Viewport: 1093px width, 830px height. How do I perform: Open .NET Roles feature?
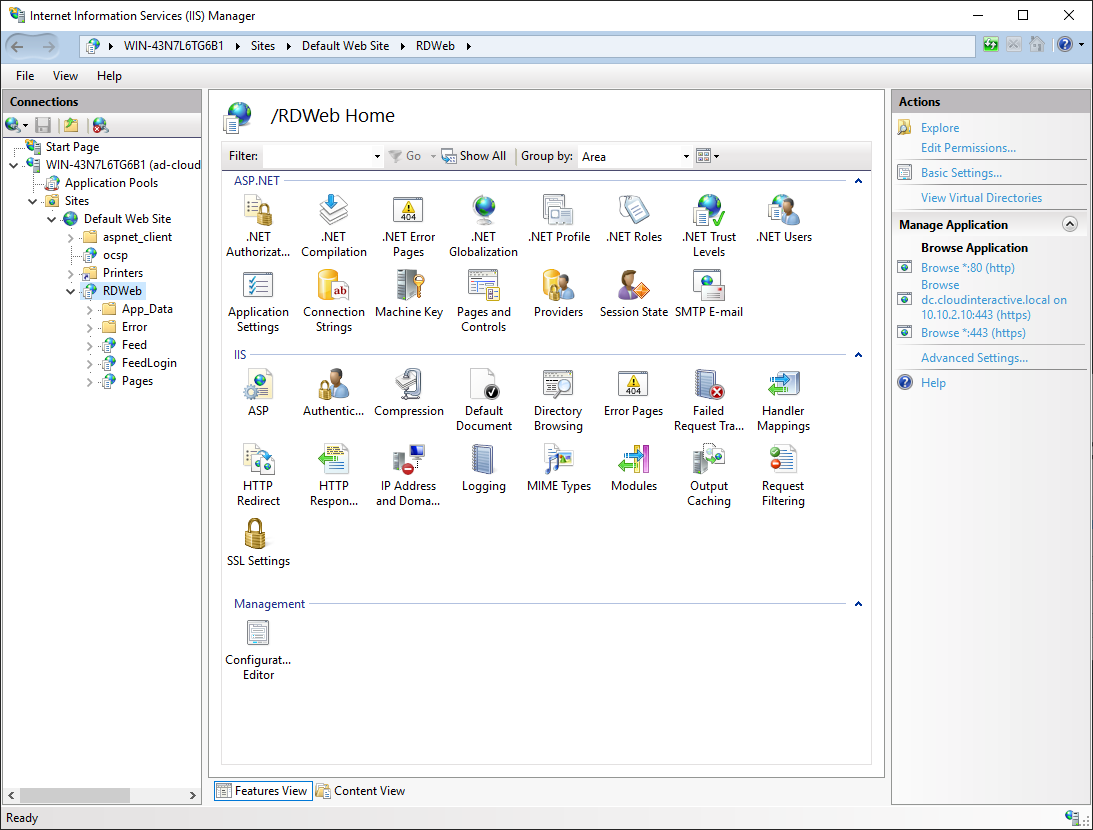point(634,219)
